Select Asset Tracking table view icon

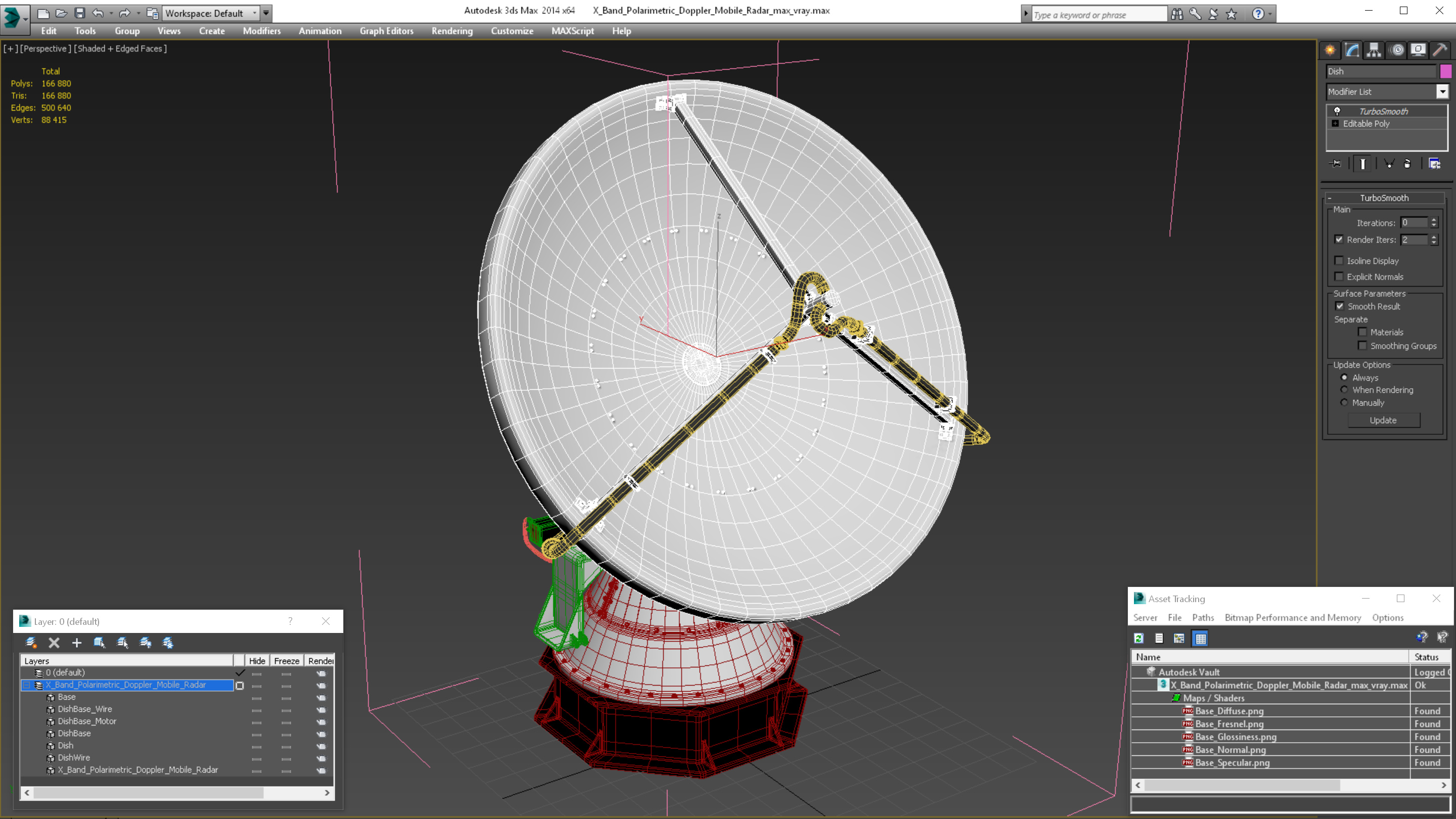point(1201,638)
